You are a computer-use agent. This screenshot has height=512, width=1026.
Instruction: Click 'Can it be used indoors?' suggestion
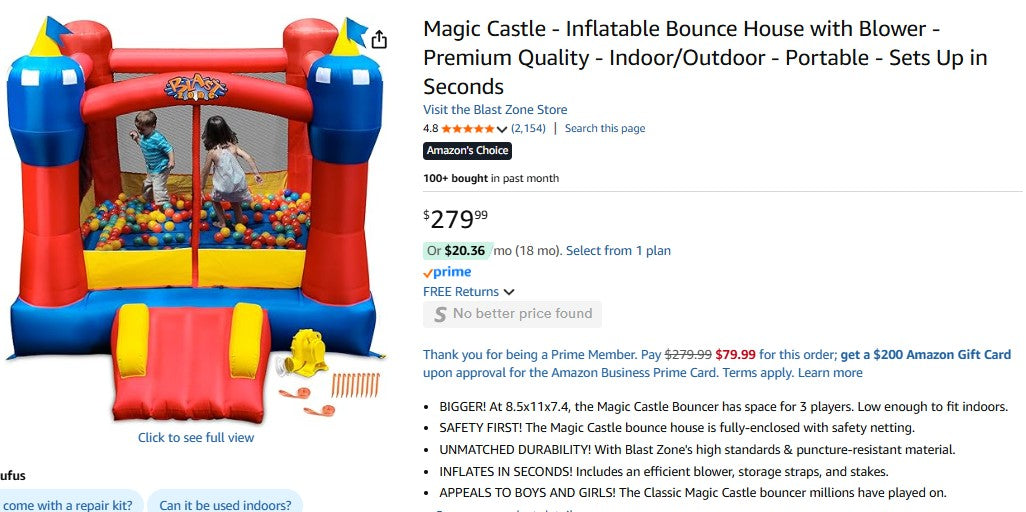(225, 505)
